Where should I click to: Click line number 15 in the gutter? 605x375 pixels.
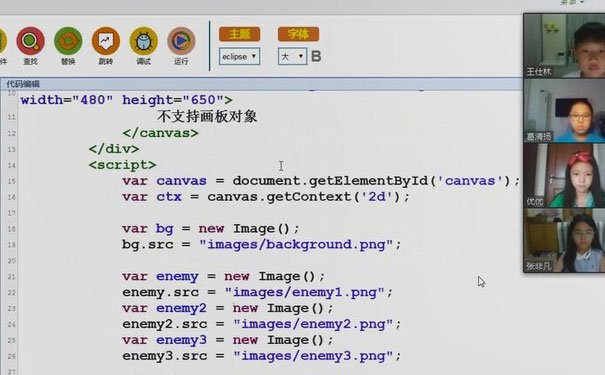click(x=12, y=181)
